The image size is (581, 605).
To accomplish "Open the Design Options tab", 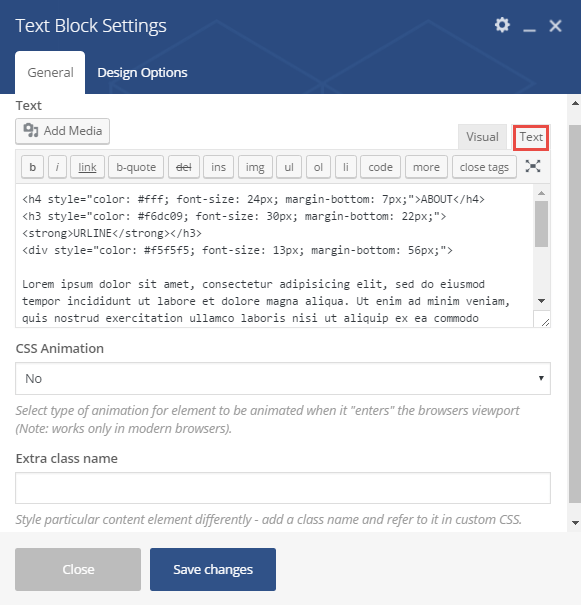I will click(142, 73).
